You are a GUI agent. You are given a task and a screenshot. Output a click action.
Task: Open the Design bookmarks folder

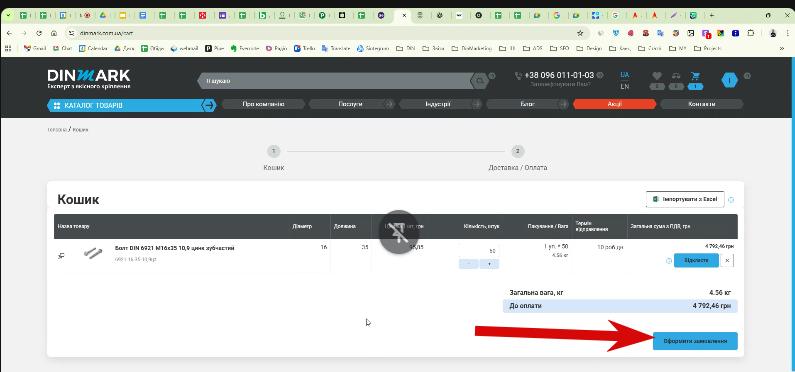(590, 49)
